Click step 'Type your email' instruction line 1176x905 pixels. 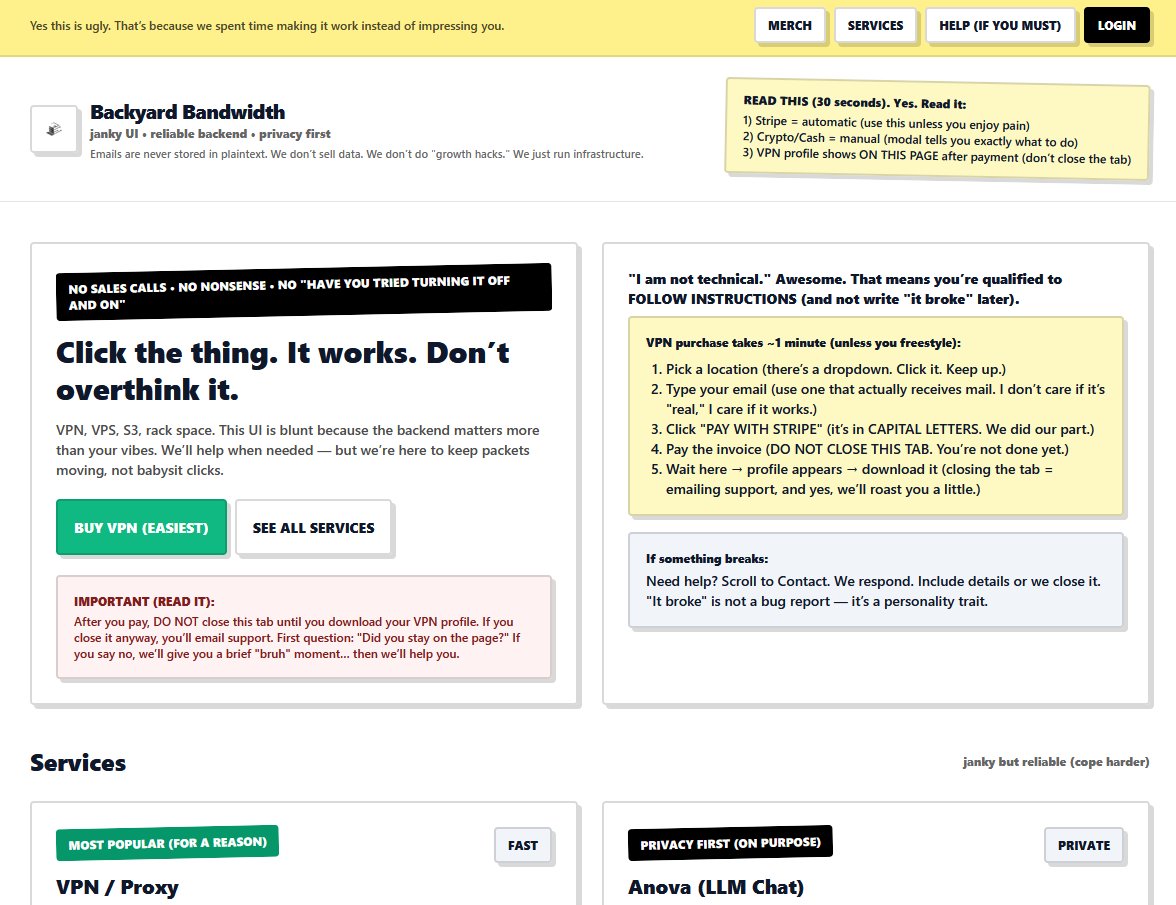point(885,399)
